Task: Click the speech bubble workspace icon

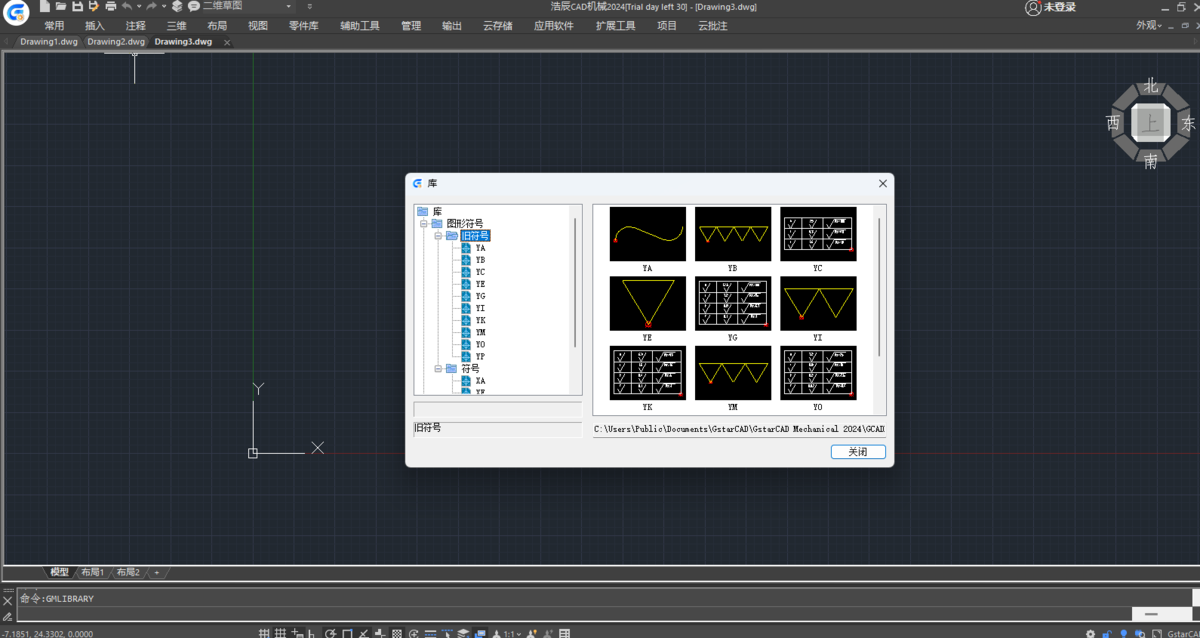Action: tap(194, 6)
